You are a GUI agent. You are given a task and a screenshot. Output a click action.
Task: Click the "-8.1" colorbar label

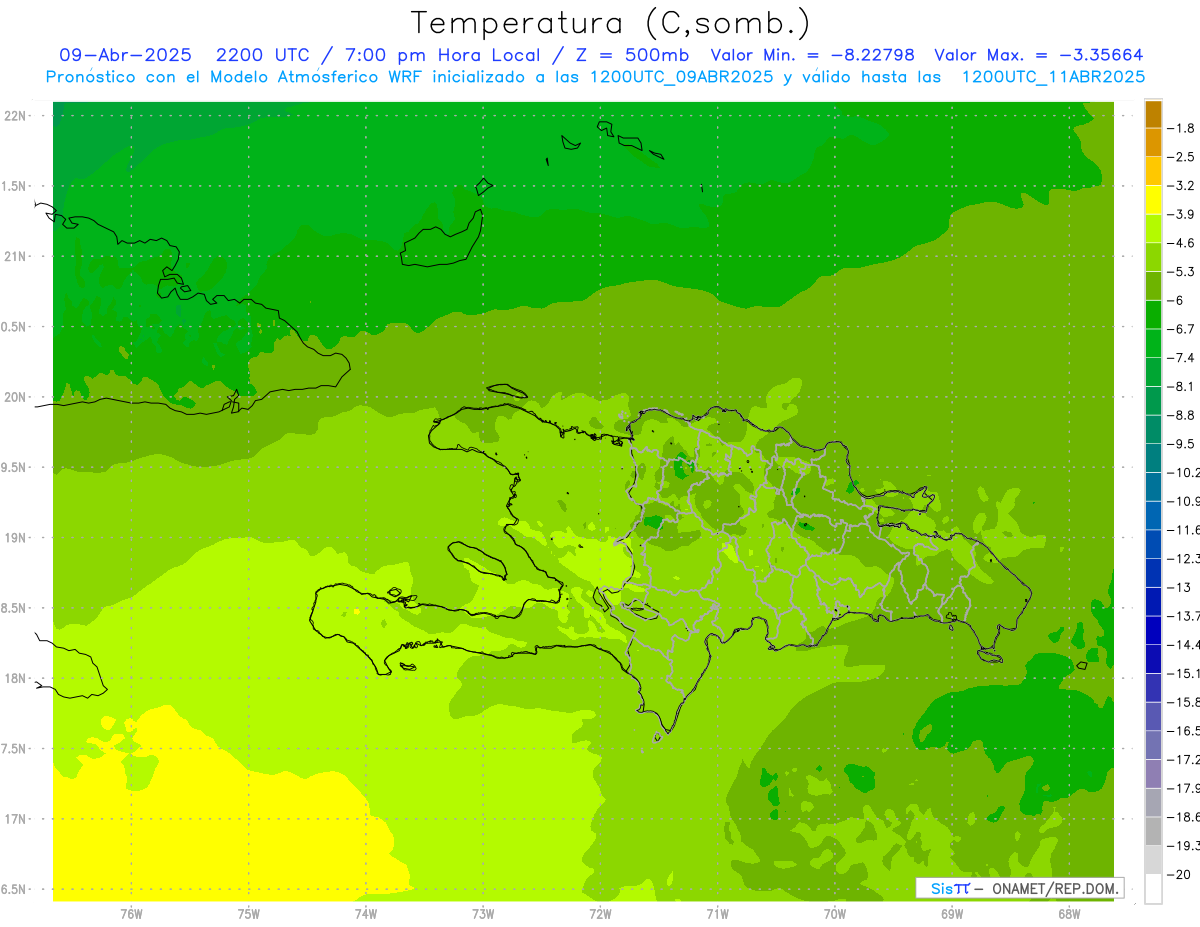click(1181, 386)
